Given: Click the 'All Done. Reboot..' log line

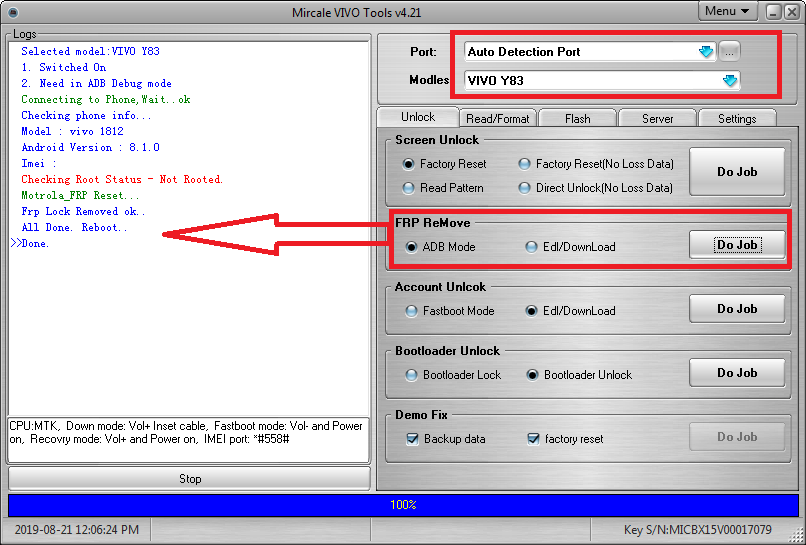Looking at the screenshot, I should pyautogui.click(x=75, y=227).
